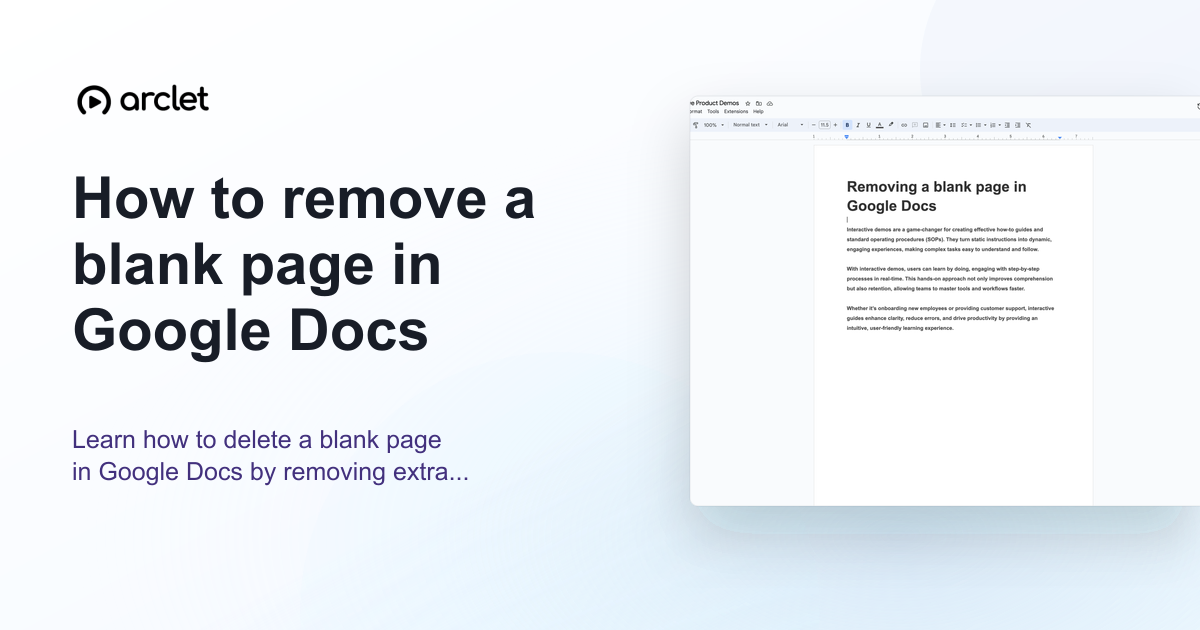
Task: Click the Google Docs screenshot thumbnail
Action: tap(945, 301)
